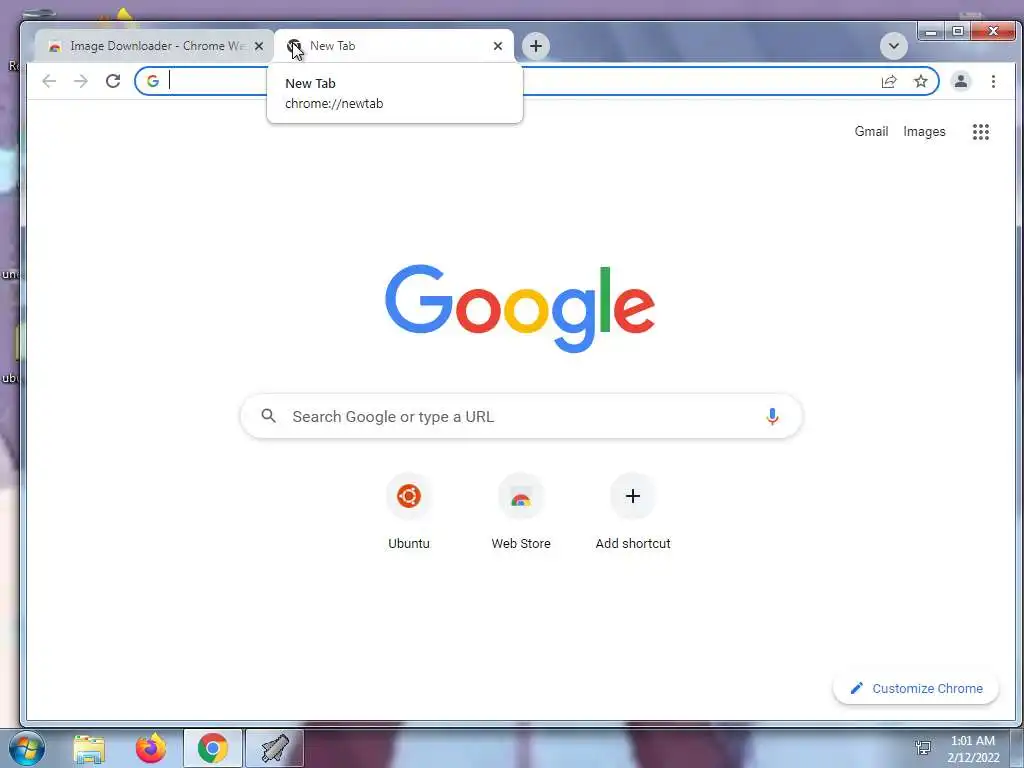
Task: Open File Explorer from the taskbar
Action: click(89, 748)
